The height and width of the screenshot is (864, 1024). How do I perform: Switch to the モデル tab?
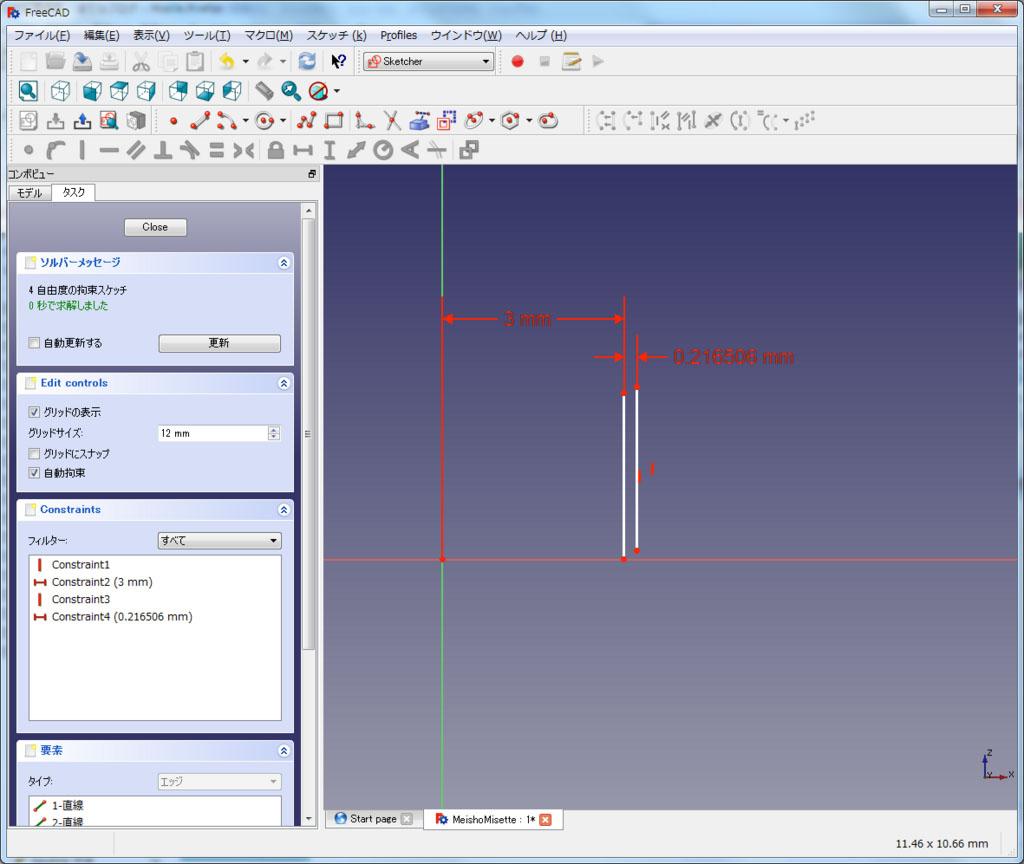(29, 193)
